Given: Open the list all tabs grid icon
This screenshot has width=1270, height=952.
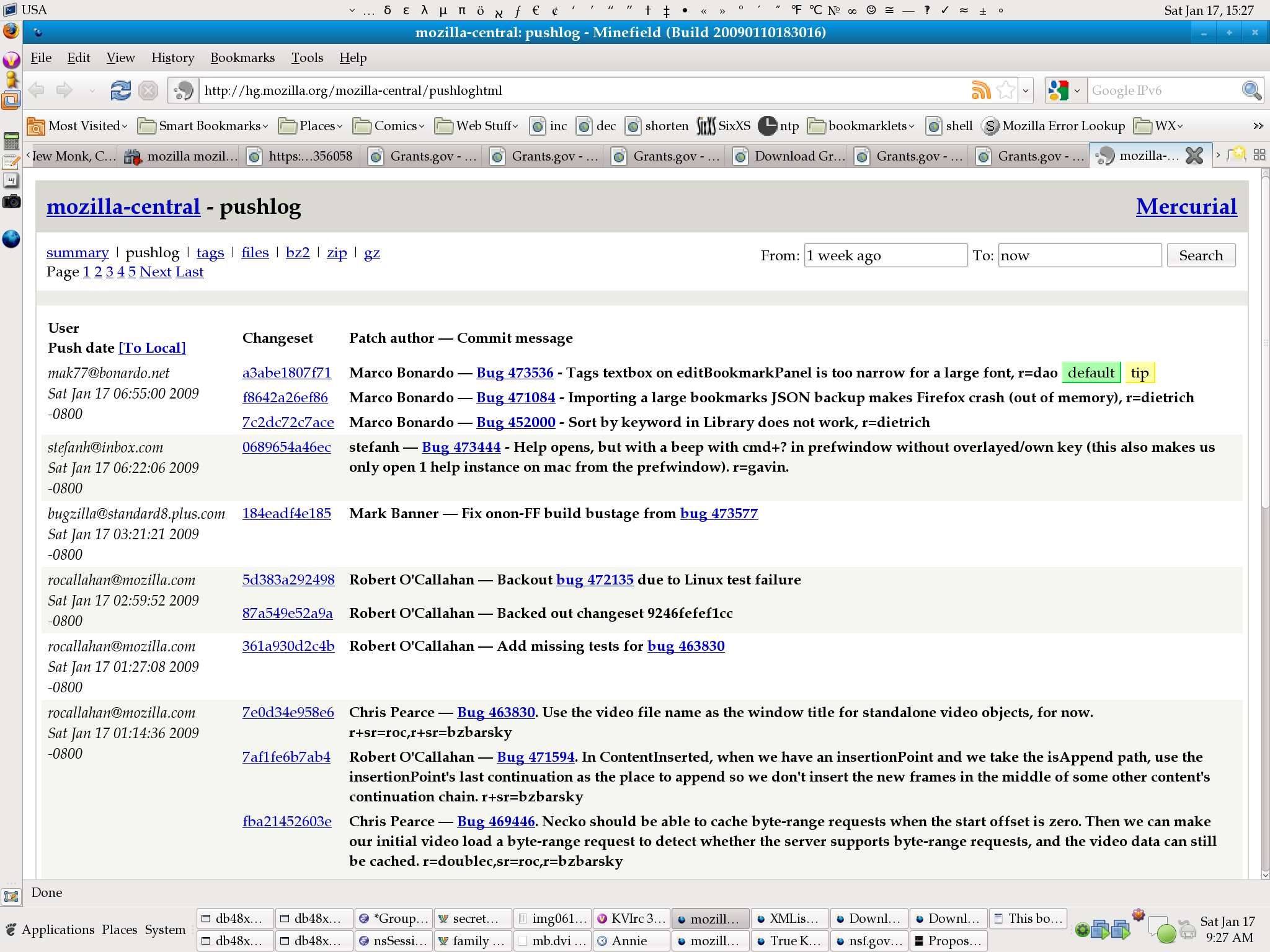Looking at the screenshot, I should tap(1259, 155).
